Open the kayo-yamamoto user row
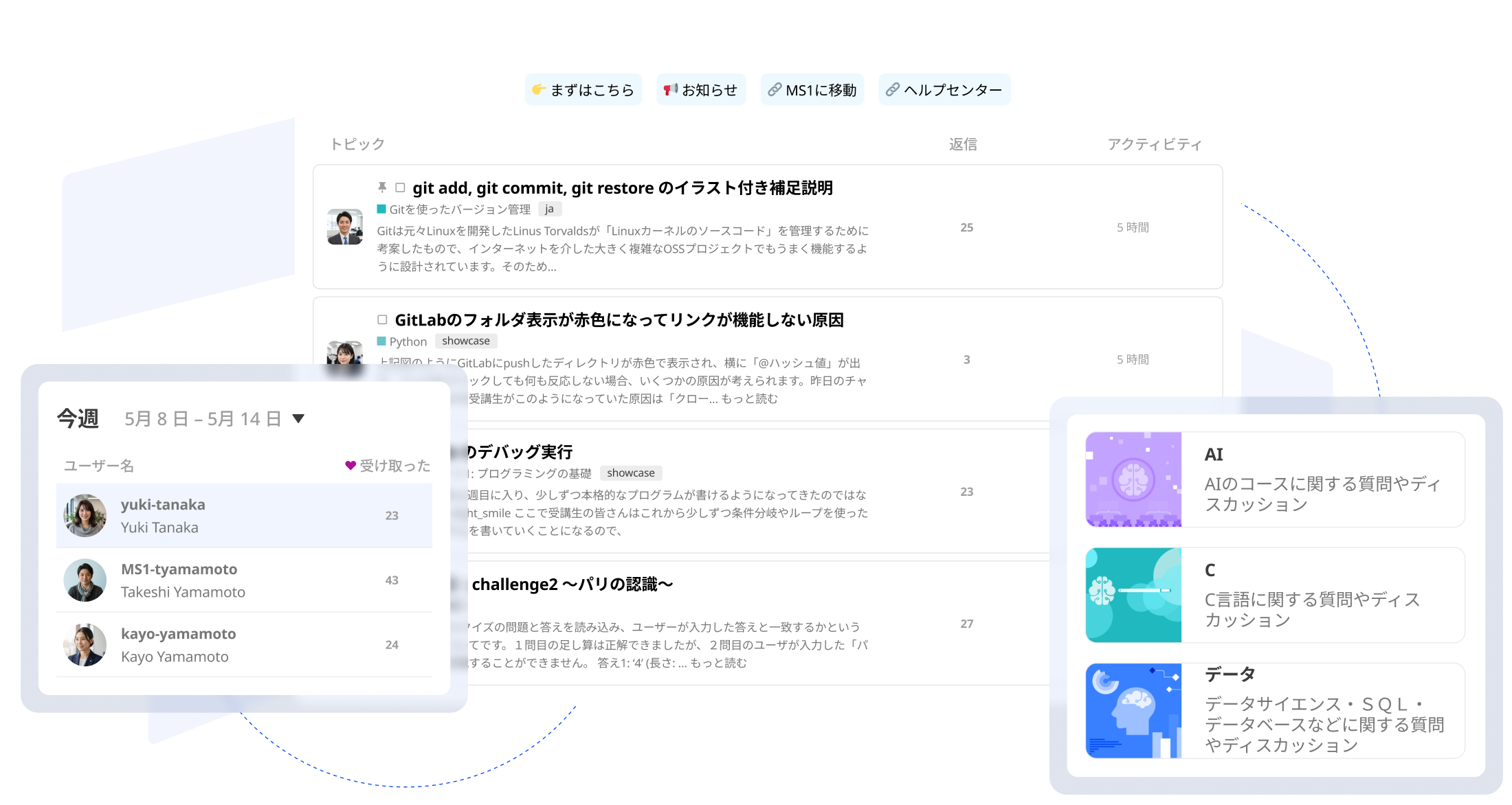Viewport: 1512px width, 805px height. 244,645
